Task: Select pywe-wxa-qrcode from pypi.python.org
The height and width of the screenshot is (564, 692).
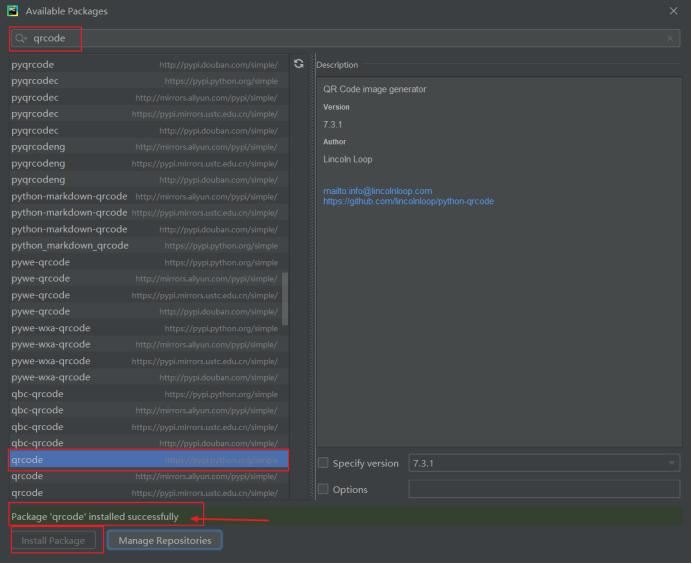Action: (x=148, y=328)
